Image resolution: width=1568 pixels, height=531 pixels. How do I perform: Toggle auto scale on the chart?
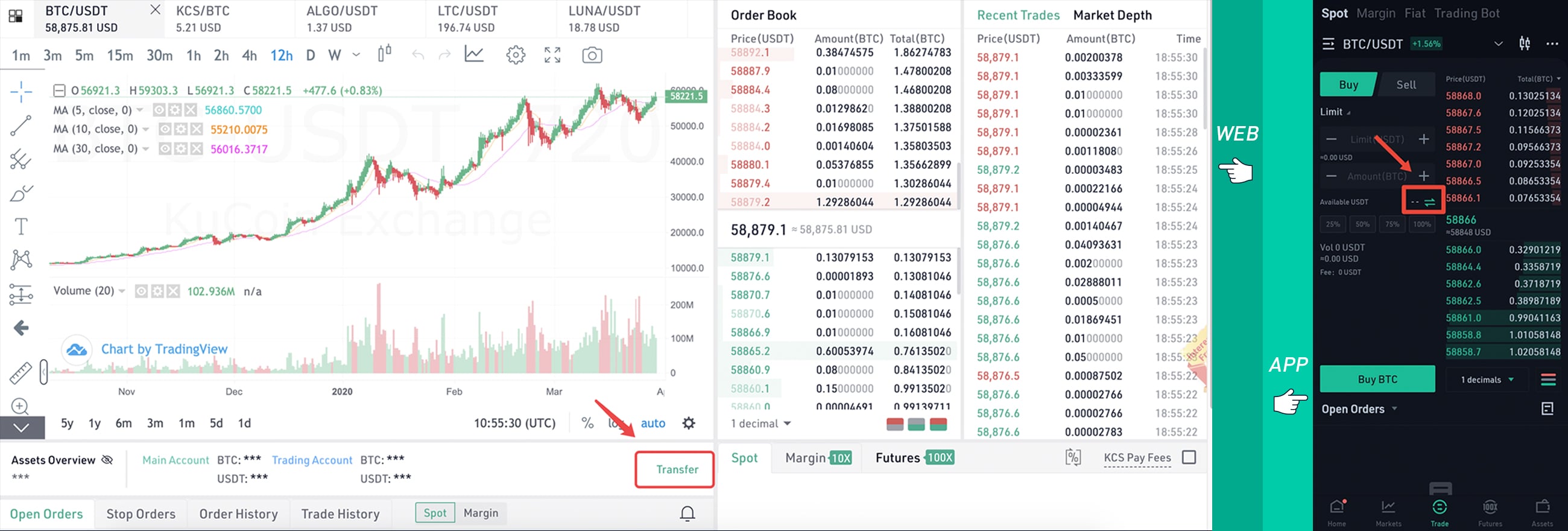[653, 423]
